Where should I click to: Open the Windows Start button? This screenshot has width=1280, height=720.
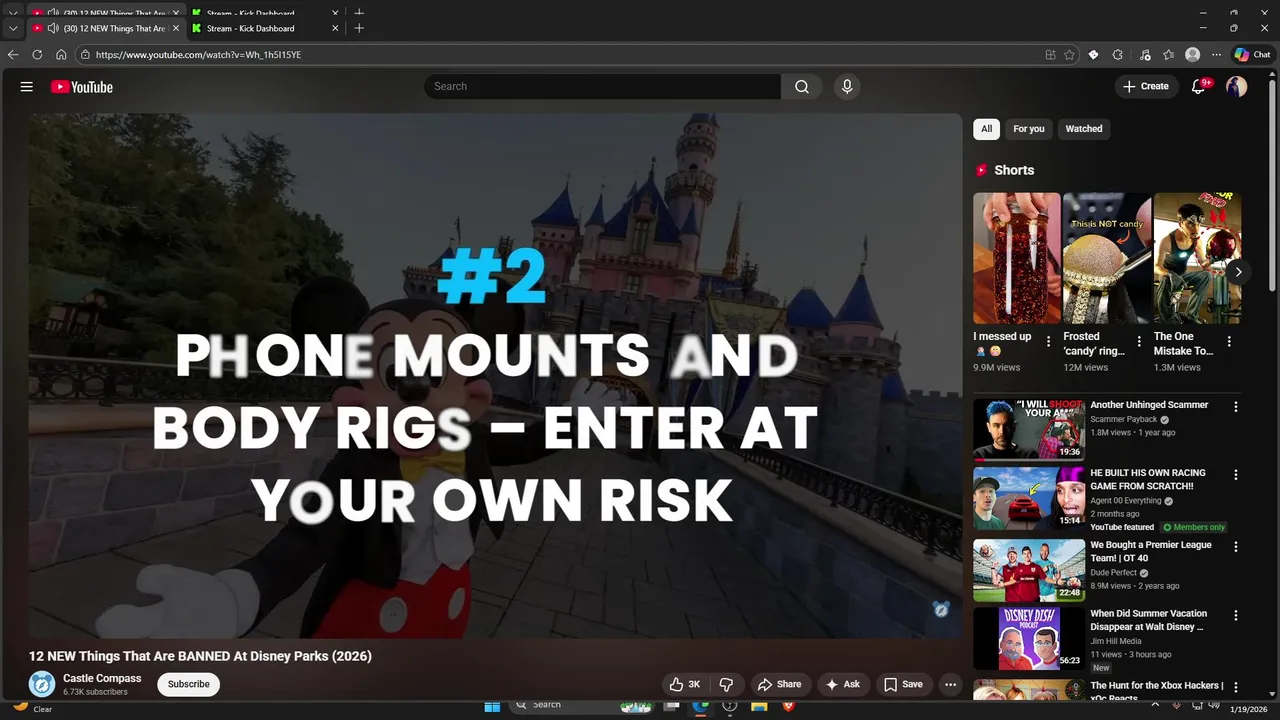(492, 706)
